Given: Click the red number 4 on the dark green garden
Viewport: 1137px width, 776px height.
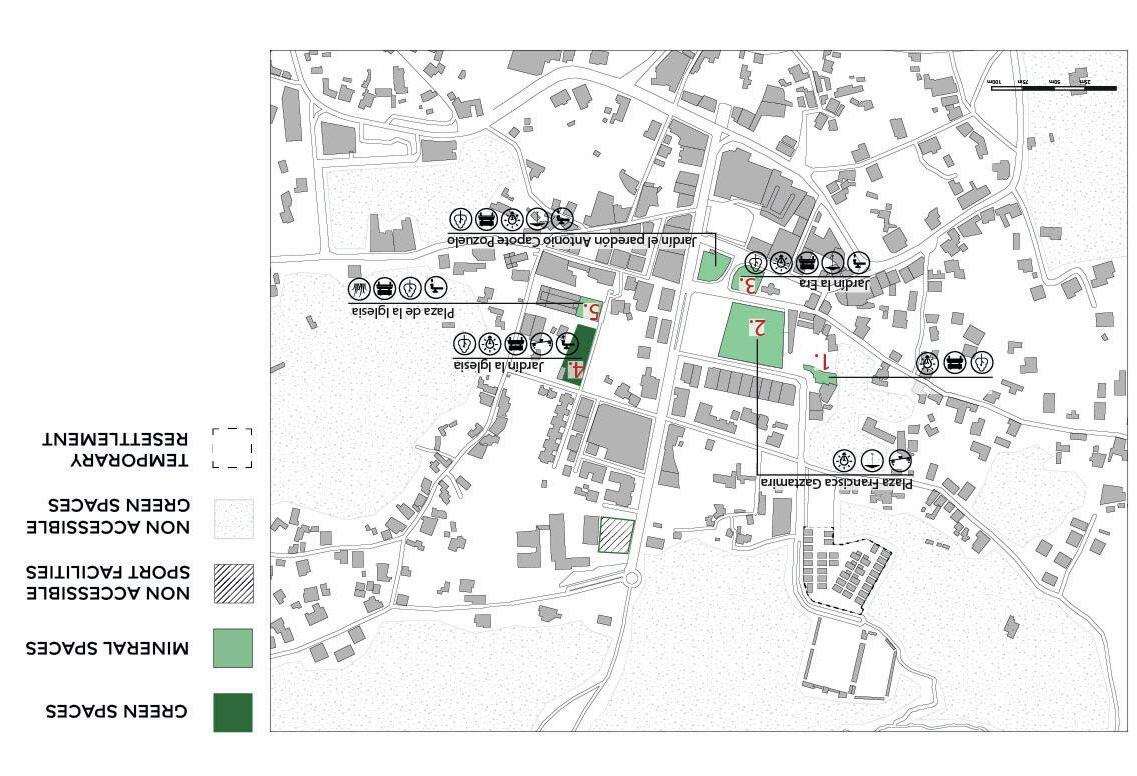Looking at the screenshot, I should click(576, 370).
